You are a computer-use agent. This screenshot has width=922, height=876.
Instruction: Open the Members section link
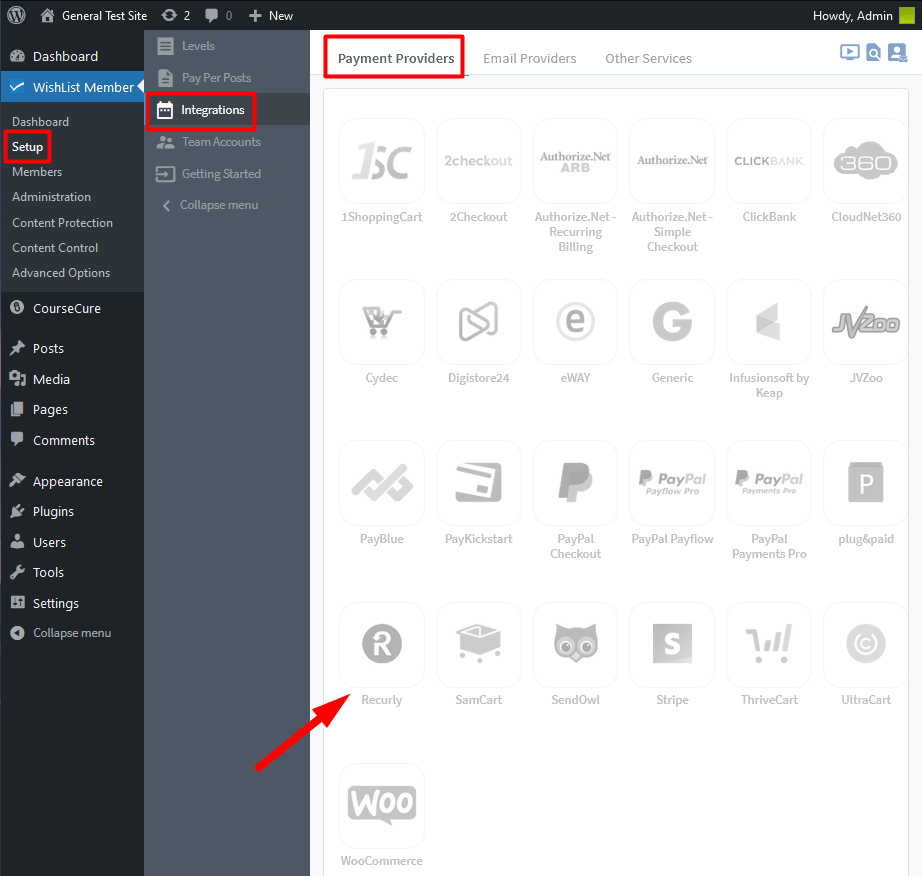tap(36, 172)
